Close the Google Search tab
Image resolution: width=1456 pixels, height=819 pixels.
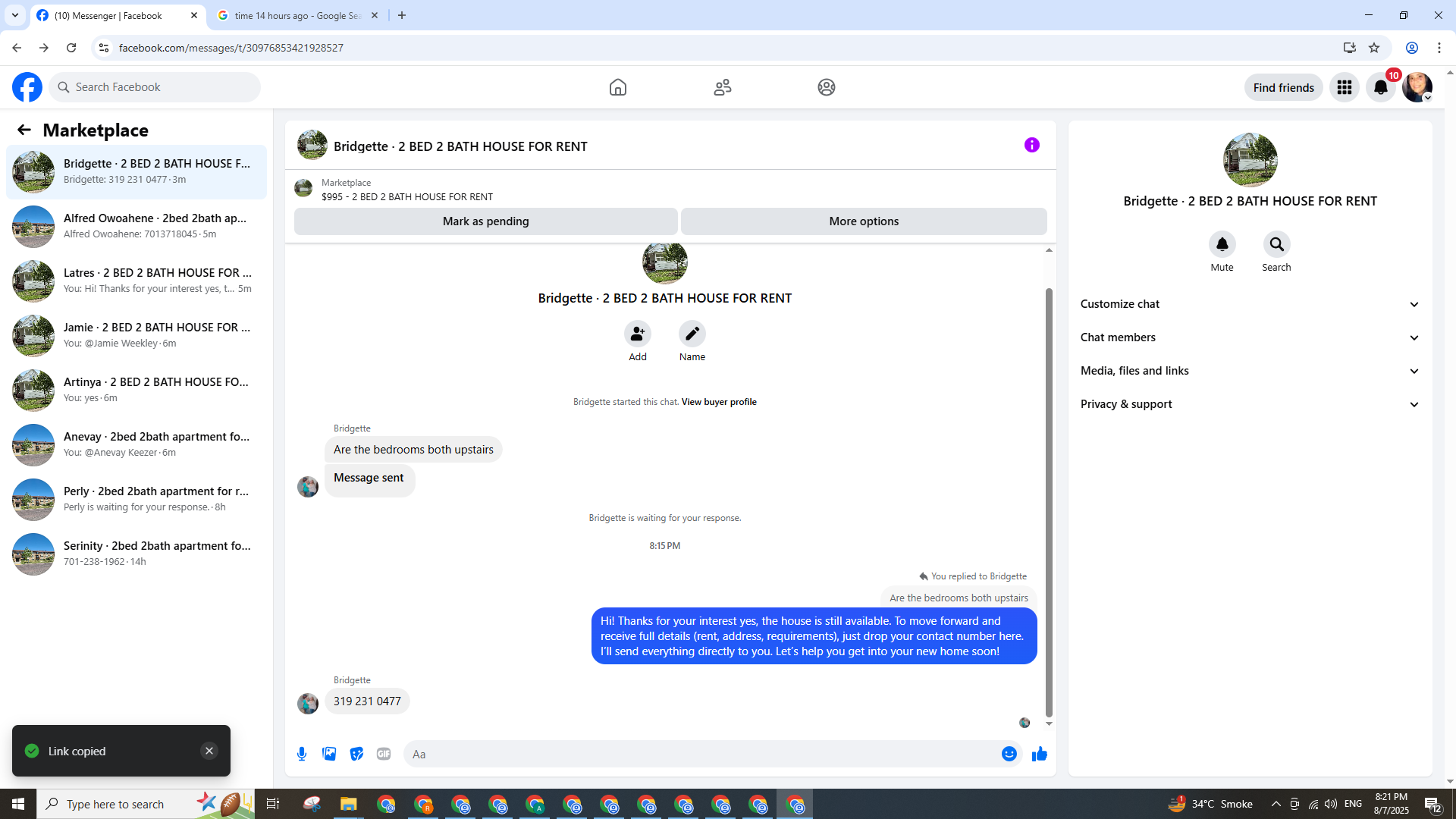(375, 15)
